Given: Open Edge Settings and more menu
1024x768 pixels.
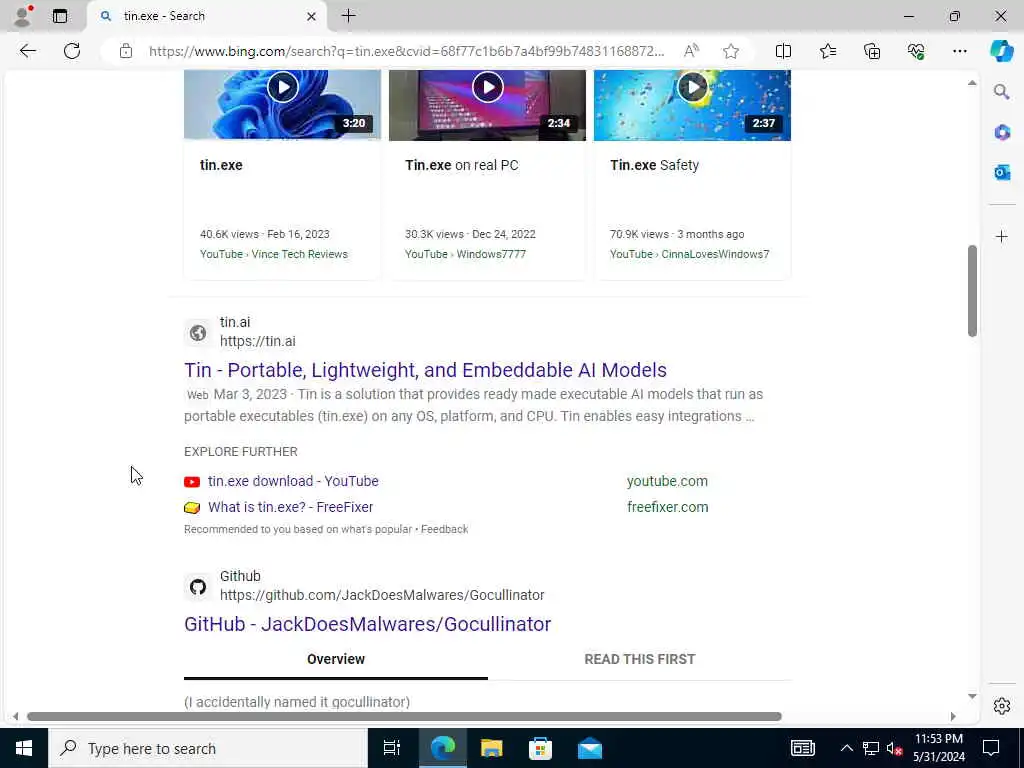Looking at the screenshot, I should [959, 51].
